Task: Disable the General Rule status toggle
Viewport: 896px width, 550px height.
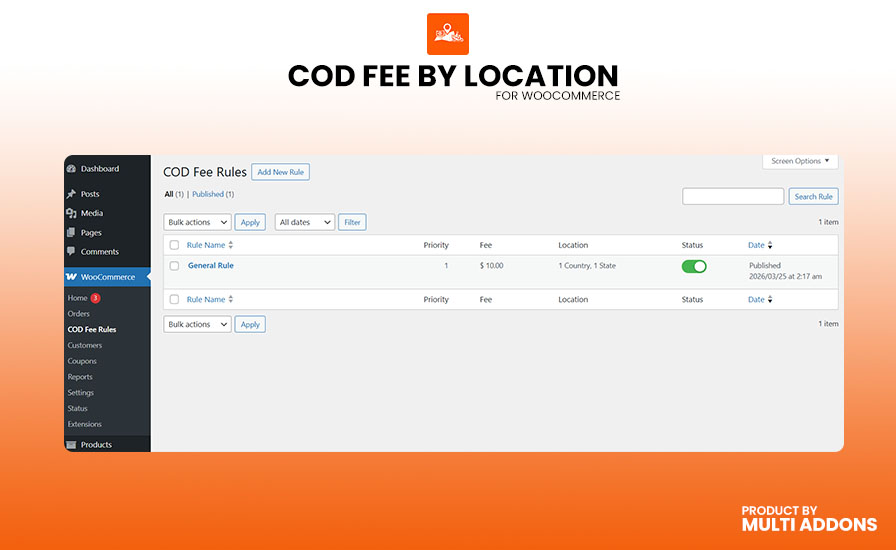Action: pos(694,266)
